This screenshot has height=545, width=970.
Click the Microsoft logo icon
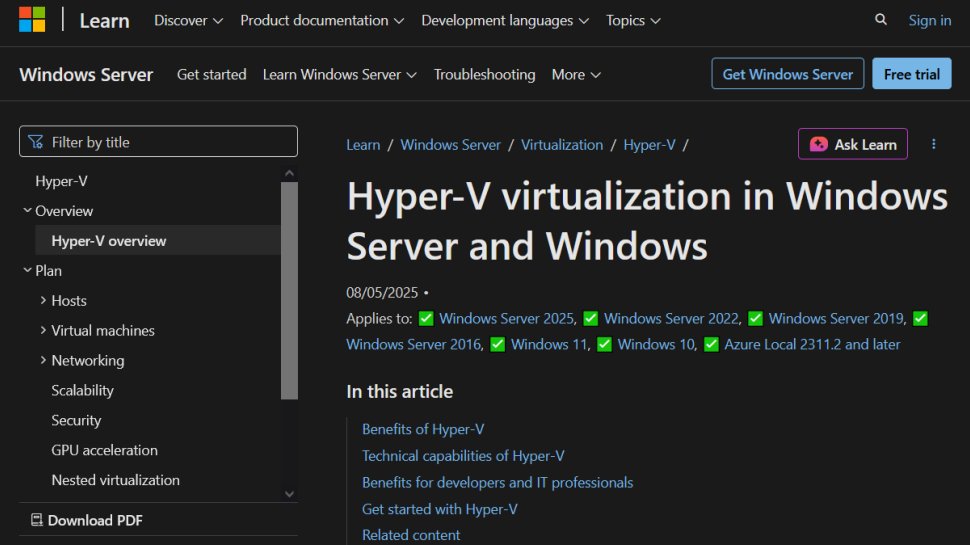pyautogui.click(x=32, y=20)
